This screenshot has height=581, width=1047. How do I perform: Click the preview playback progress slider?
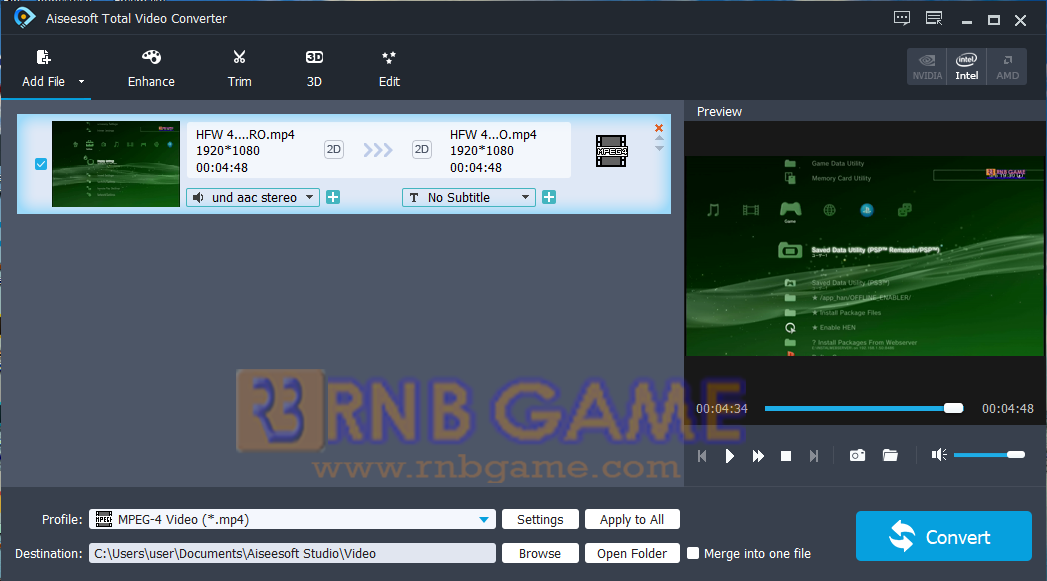863,408
